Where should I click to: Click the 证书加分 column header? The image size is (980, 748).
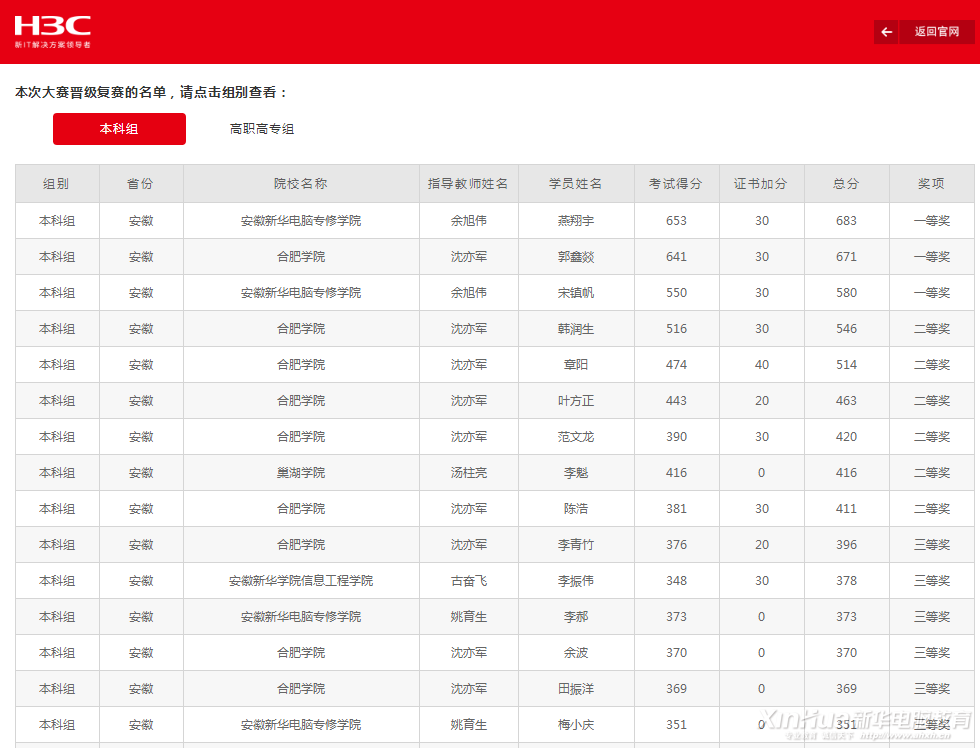point(761,184)
